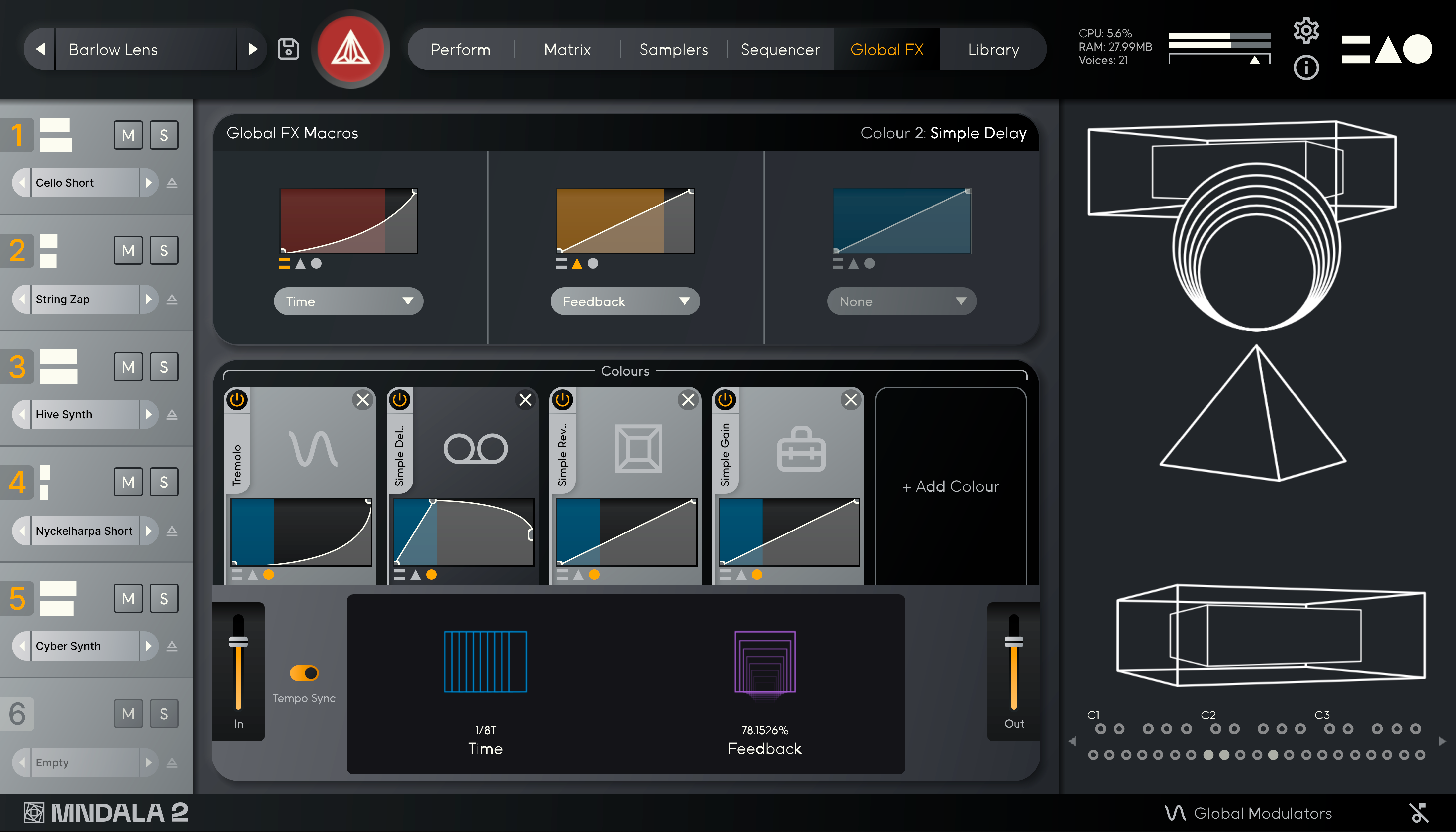The width and height of the screenshot is (1456, 832).
Task: Open the Library tab
Action: click(x=993, y=50)
